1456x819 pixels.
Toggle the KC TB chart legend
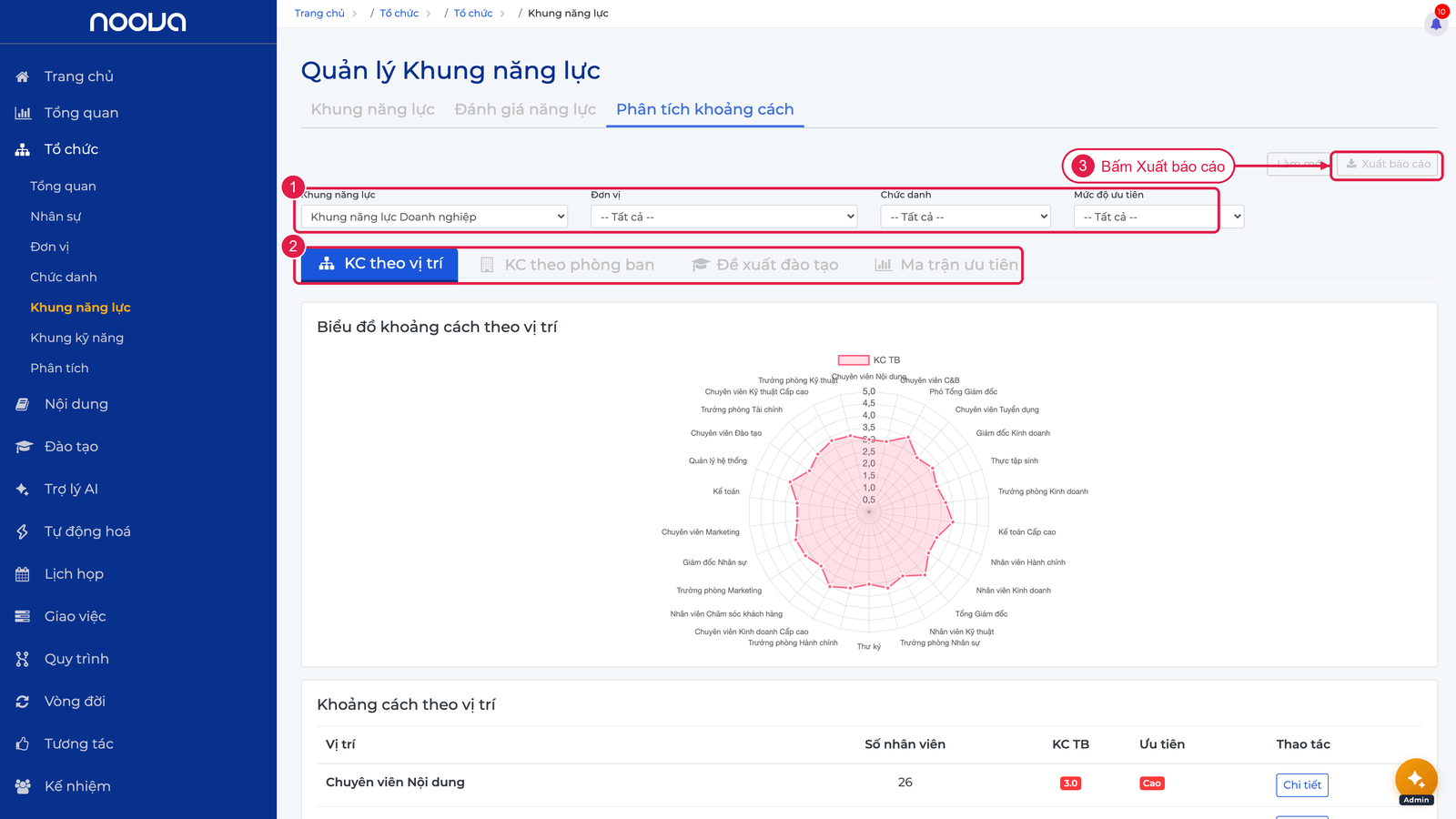click(868, 360)
